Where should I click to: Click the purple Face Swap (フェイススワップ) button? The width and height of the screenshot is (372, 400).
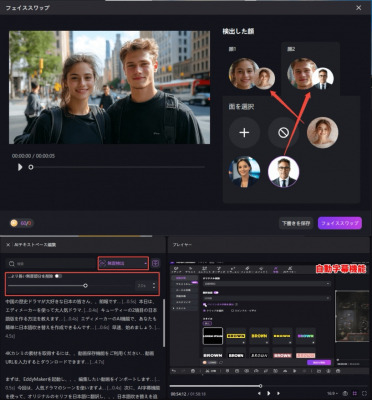[340, 223]
